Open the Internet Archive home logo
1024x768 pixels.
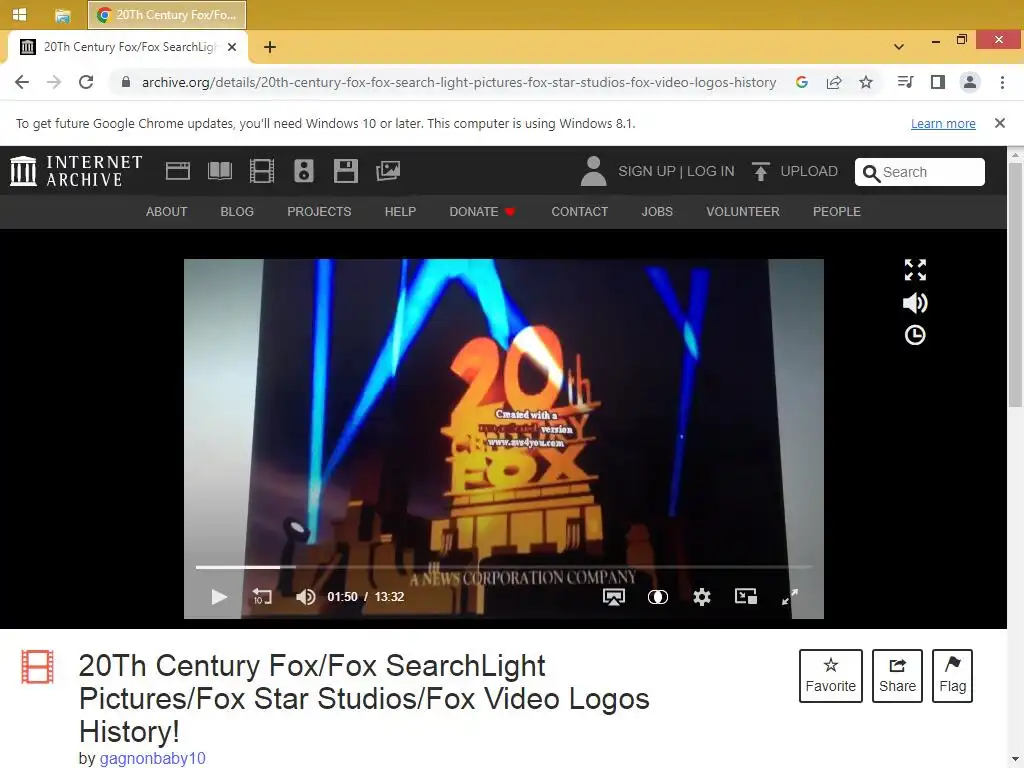(x=76, y=171)
